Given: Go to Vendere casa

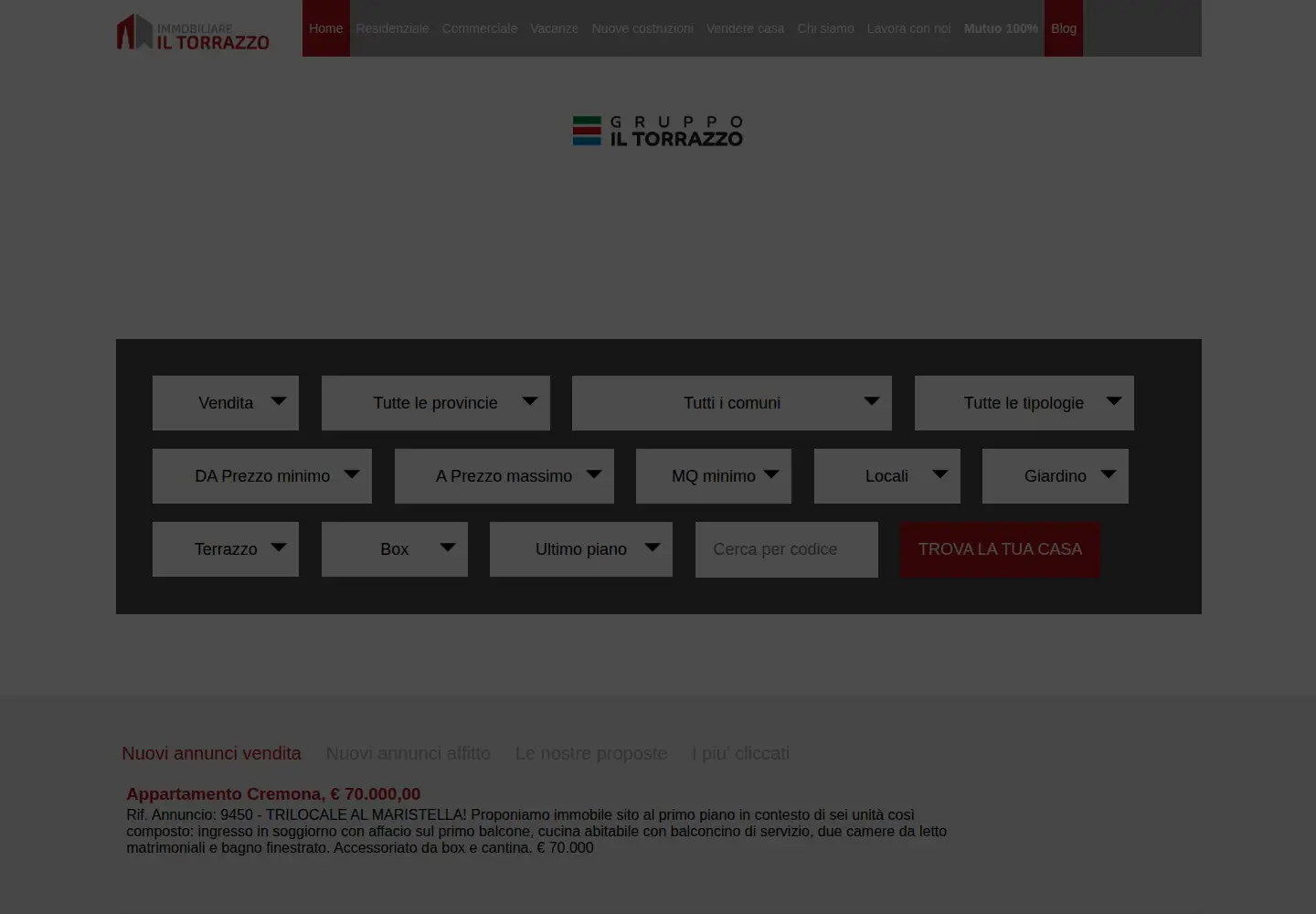Looking at the screenshot, I should point(745,28).
